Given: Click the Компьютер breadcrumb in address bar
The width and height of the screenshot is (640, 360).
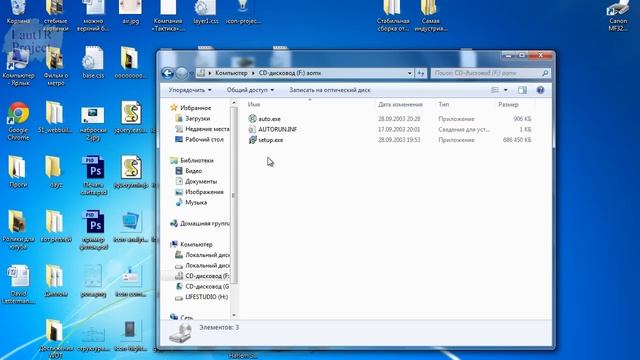Looking at the screenshot, I should click(x=231, y=73).
